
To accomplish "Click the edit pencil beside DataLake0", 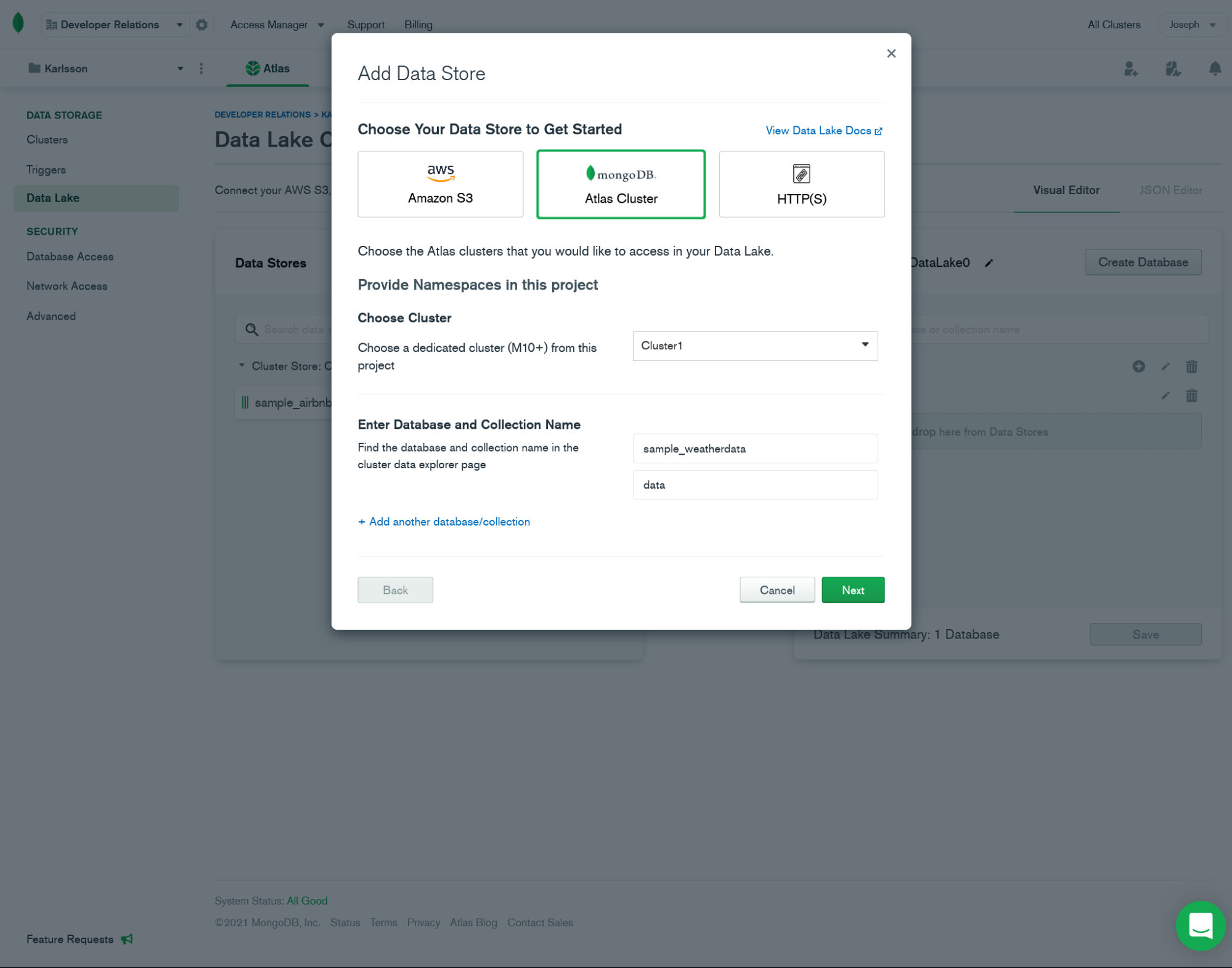I will tap(989, 263).
